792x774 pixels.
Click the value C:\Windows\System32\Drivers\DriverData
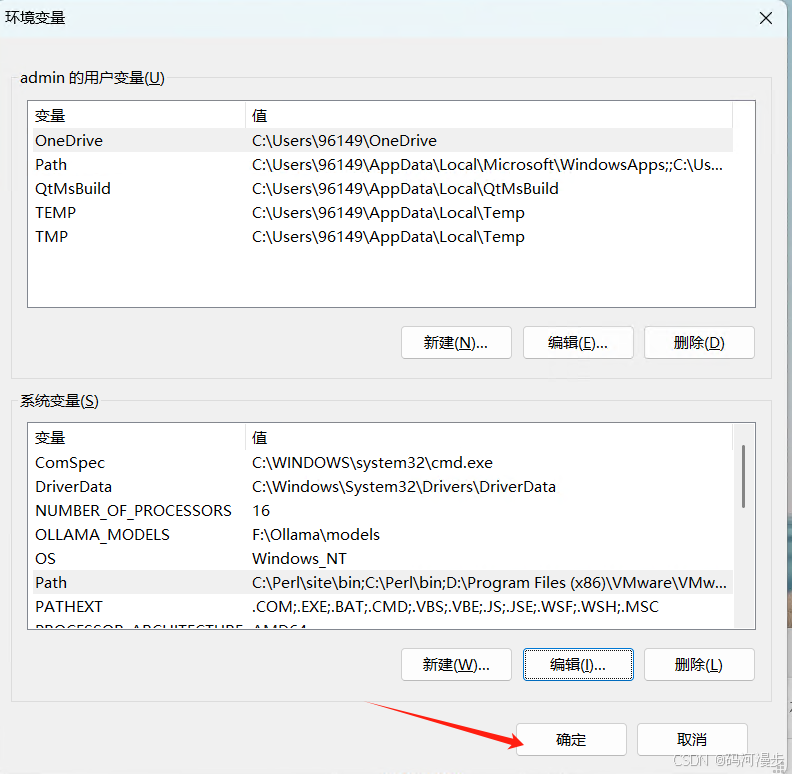point(404,487)
